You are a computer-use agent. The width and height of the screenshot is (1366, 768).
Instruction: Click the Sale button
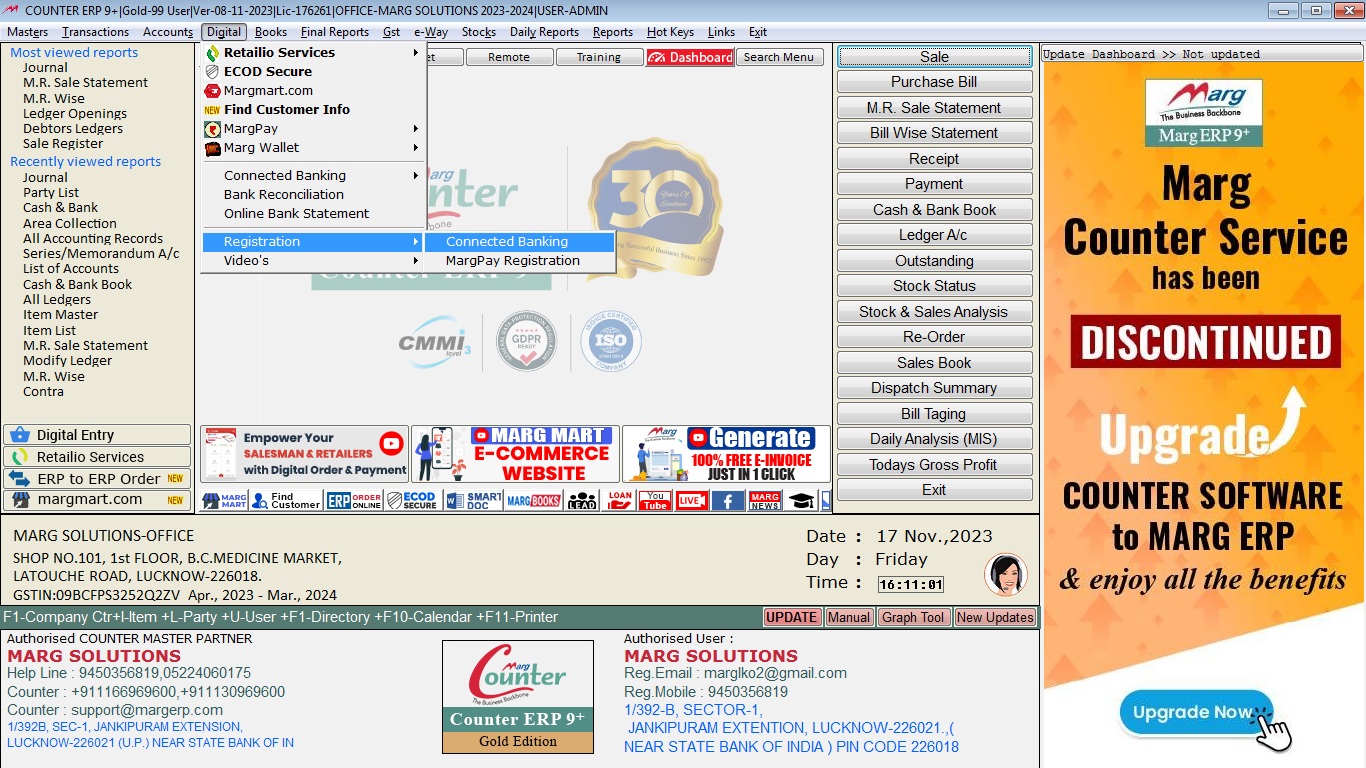tap(934, 56)
